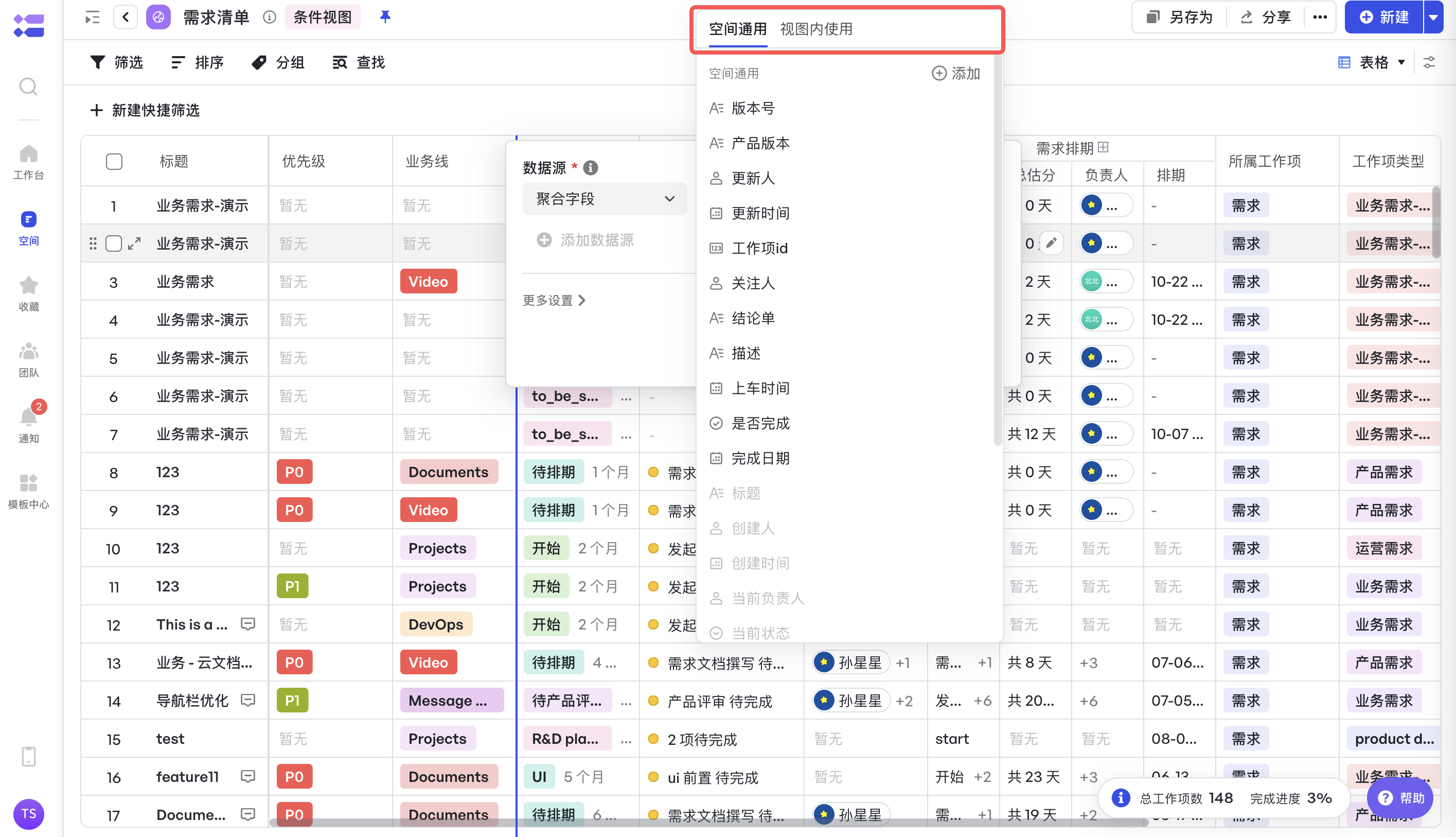
Task: Open the 排序 sort tool
Action: click(197, 62)
